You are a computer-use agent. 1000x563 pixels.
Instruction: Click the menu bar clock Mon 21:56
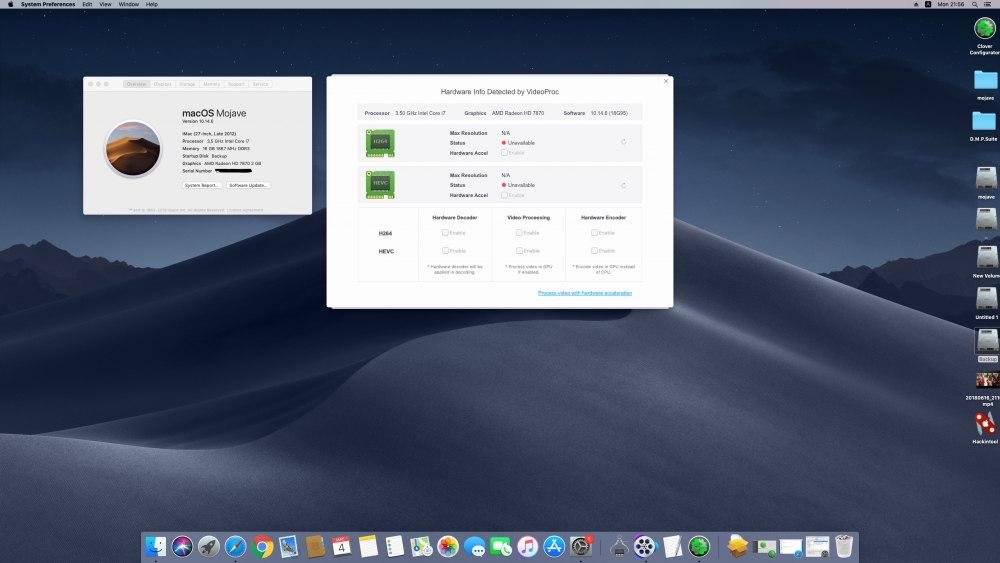[x=951, y=4]
